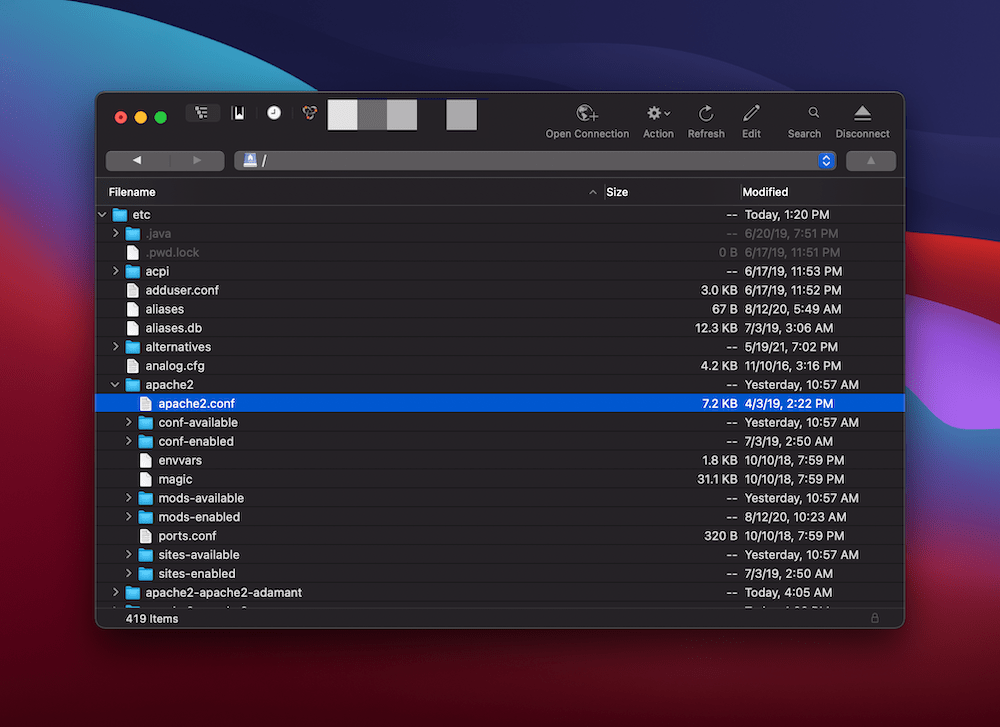1000x727 pixels.
Task: Collapse the etc folder
Action: [103, 215]
